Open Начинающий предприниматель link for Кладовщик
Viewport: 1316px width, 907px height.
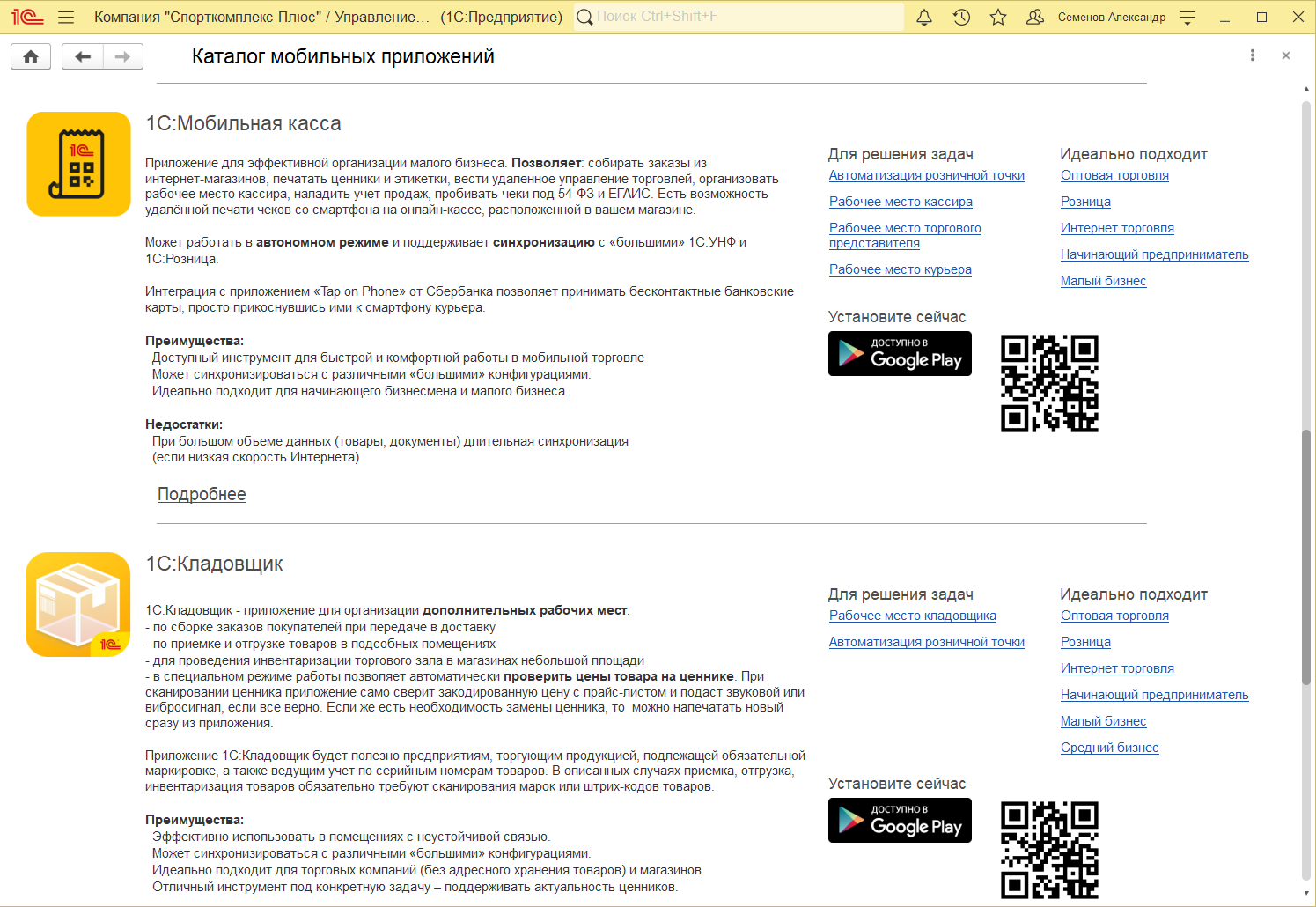pyautogui.click(x=1155, y=695)
